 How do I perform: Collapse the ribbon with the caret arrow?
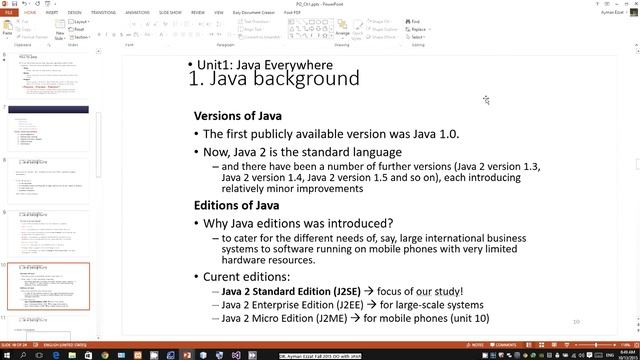(x=636, y=45)
